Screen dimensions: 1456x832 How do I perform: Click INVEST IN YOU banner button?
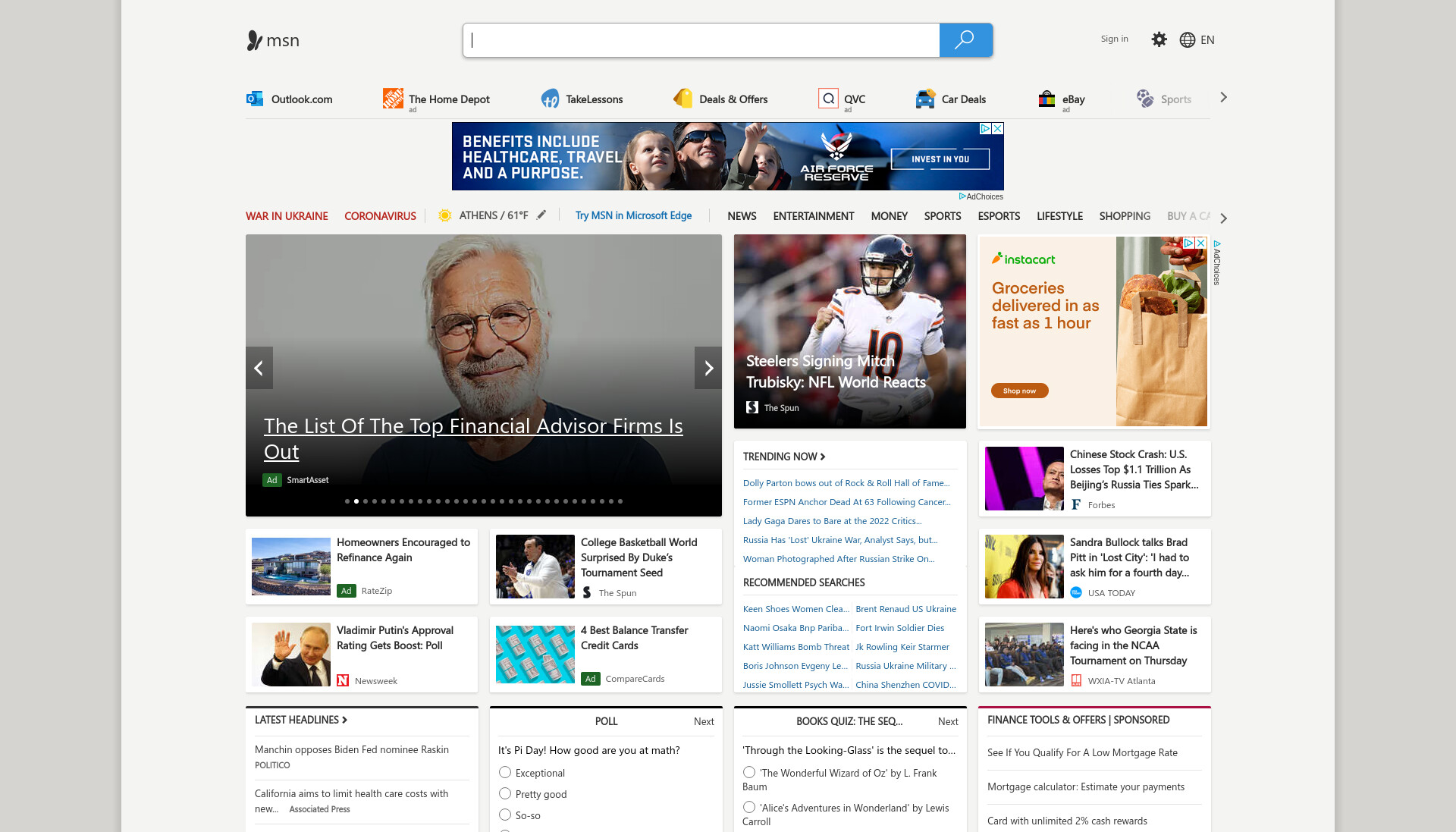(x=940, y=159)
